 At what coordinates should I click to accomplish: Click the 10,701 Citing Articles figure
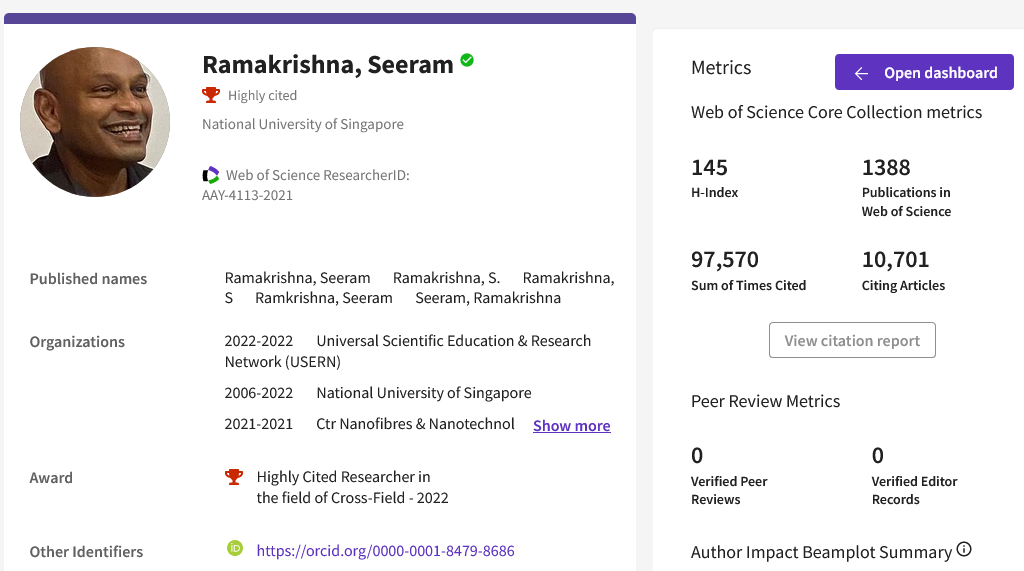[895, 260]
